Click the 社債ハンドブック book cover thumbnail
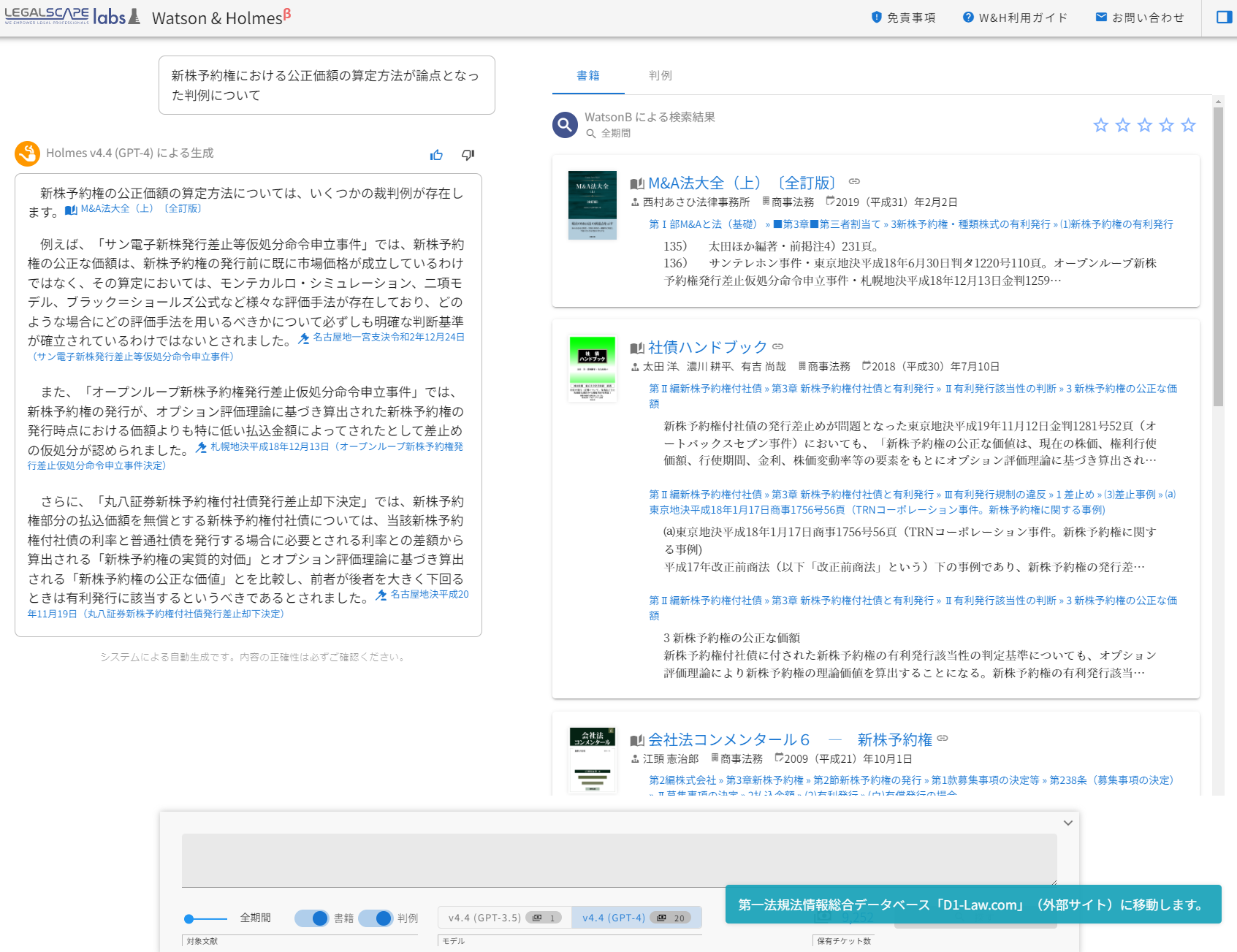The image size is (1237, 952). [592, 370]
